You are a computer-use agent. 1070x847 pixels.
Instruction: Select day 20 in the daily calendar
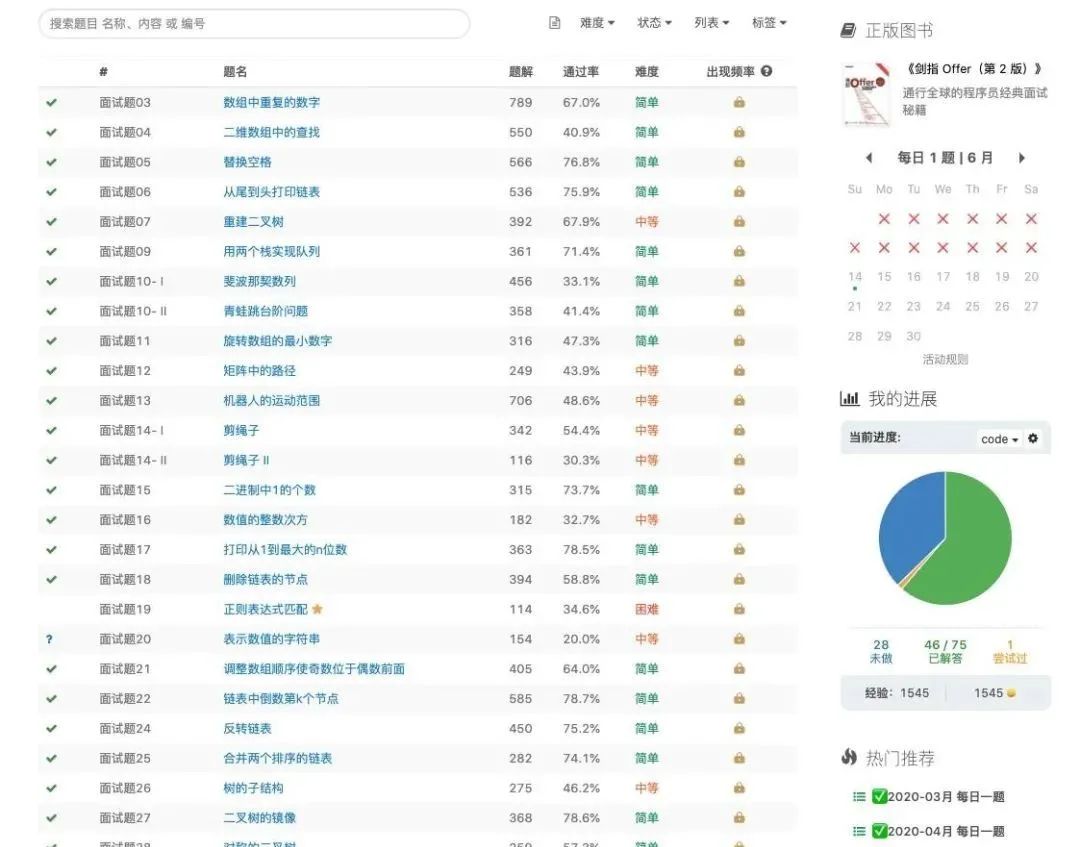(x=1031, y=277)
